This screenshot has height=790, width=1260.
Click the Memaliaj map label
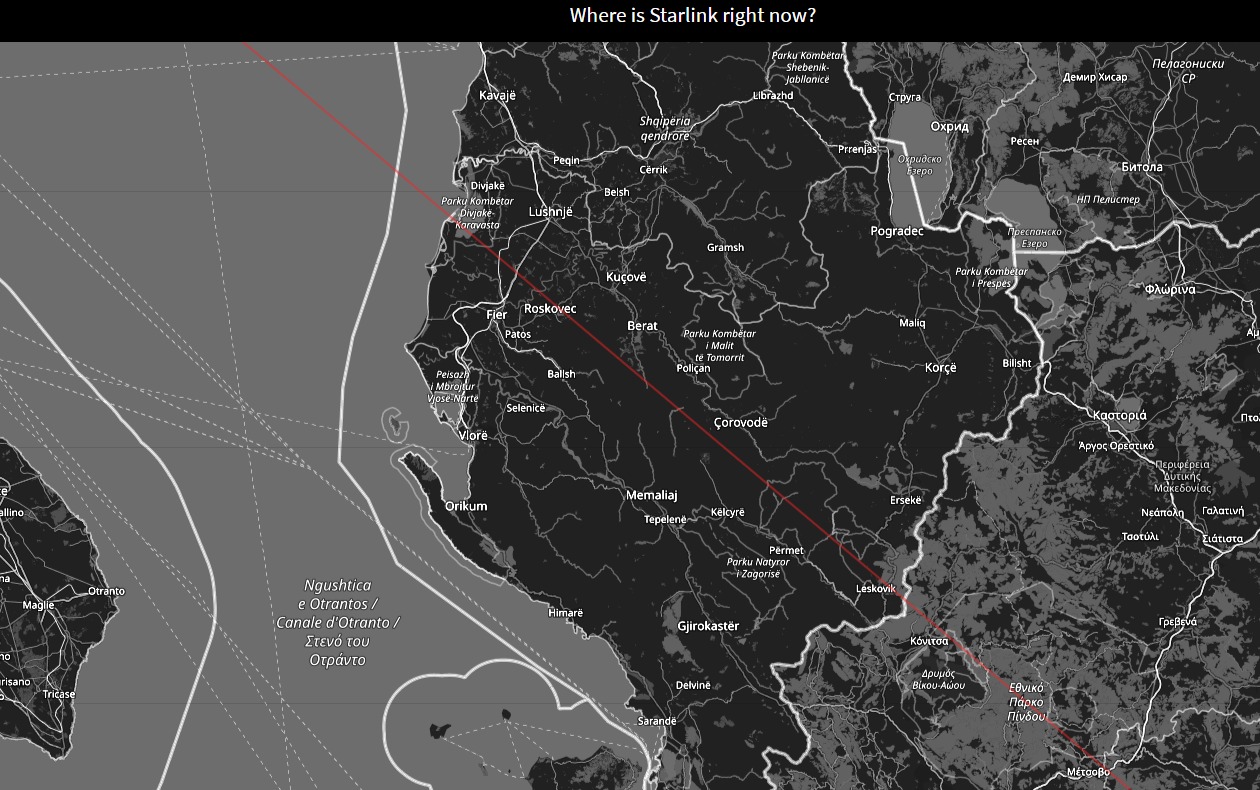tap(651, 496)
